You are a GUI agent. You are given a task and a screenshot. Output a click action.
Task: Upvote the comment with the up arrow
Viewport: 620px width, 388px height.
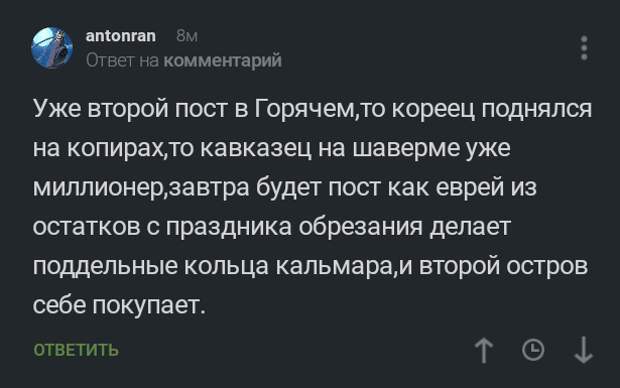[484, 350]
